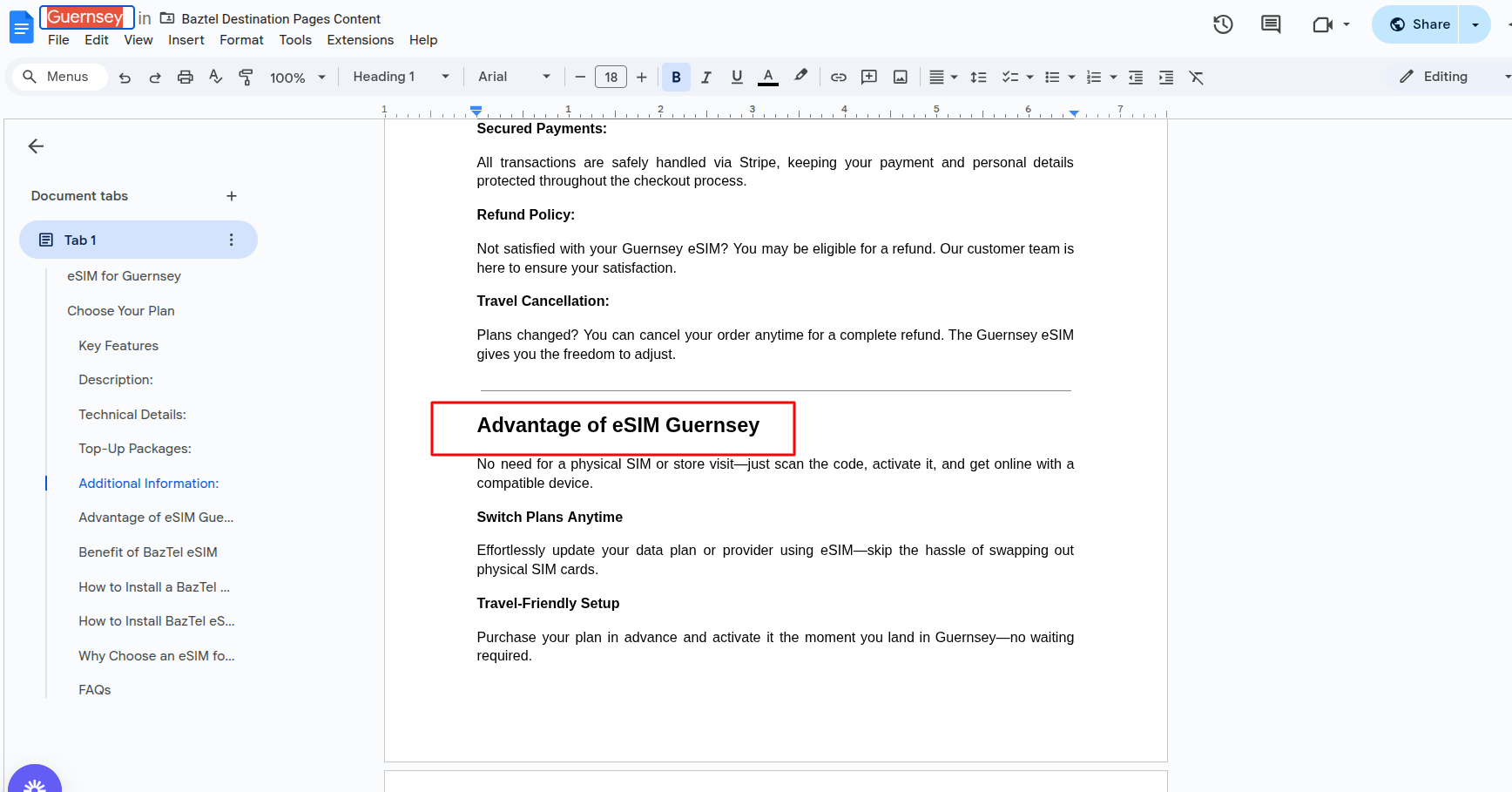The width and height of the screenshot is (1512, 792).
Task: Toggle Underline formatting
Action: 737,78
